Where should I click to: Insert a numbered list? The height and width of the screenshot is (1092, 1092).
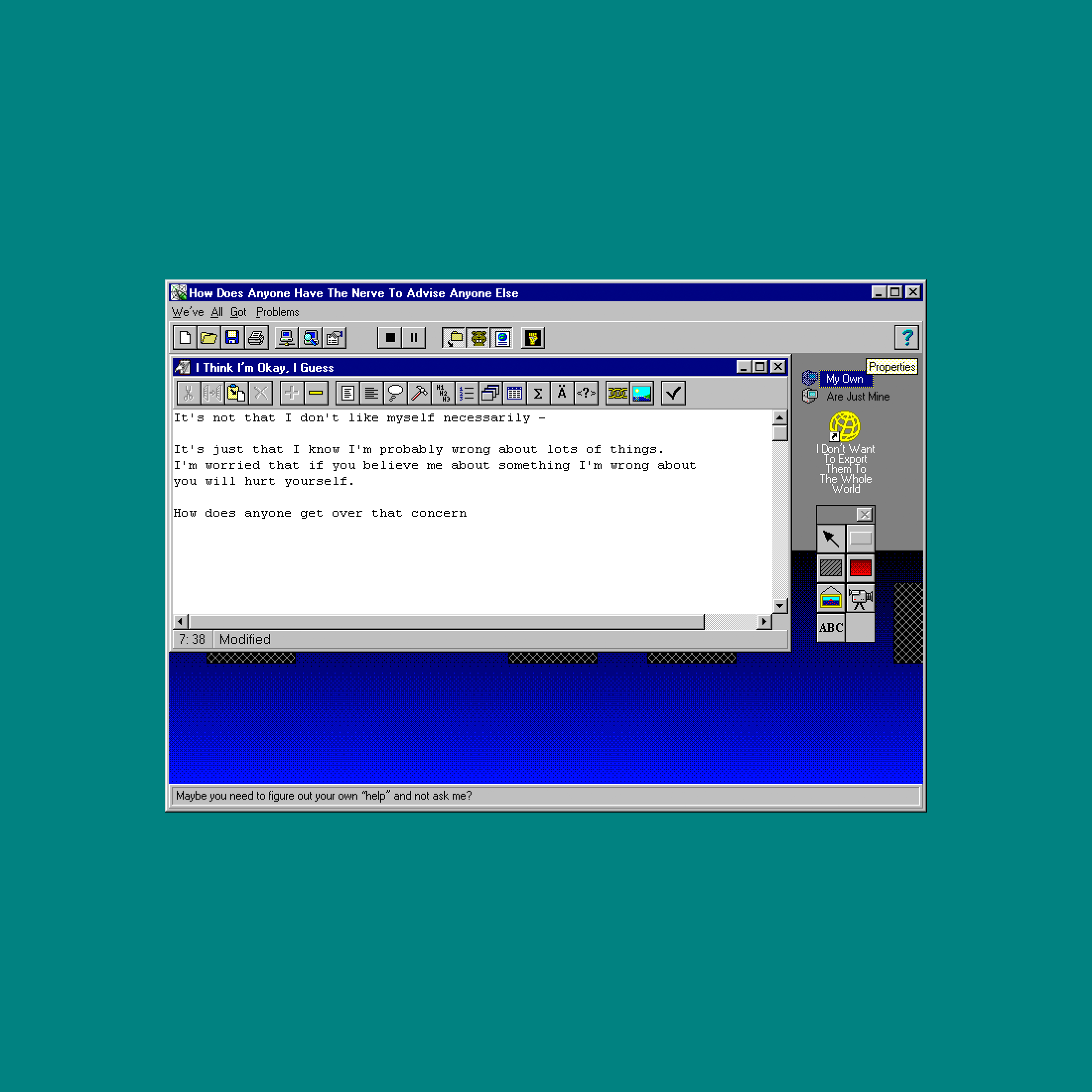pyautogui.click(x=467, y=394)
